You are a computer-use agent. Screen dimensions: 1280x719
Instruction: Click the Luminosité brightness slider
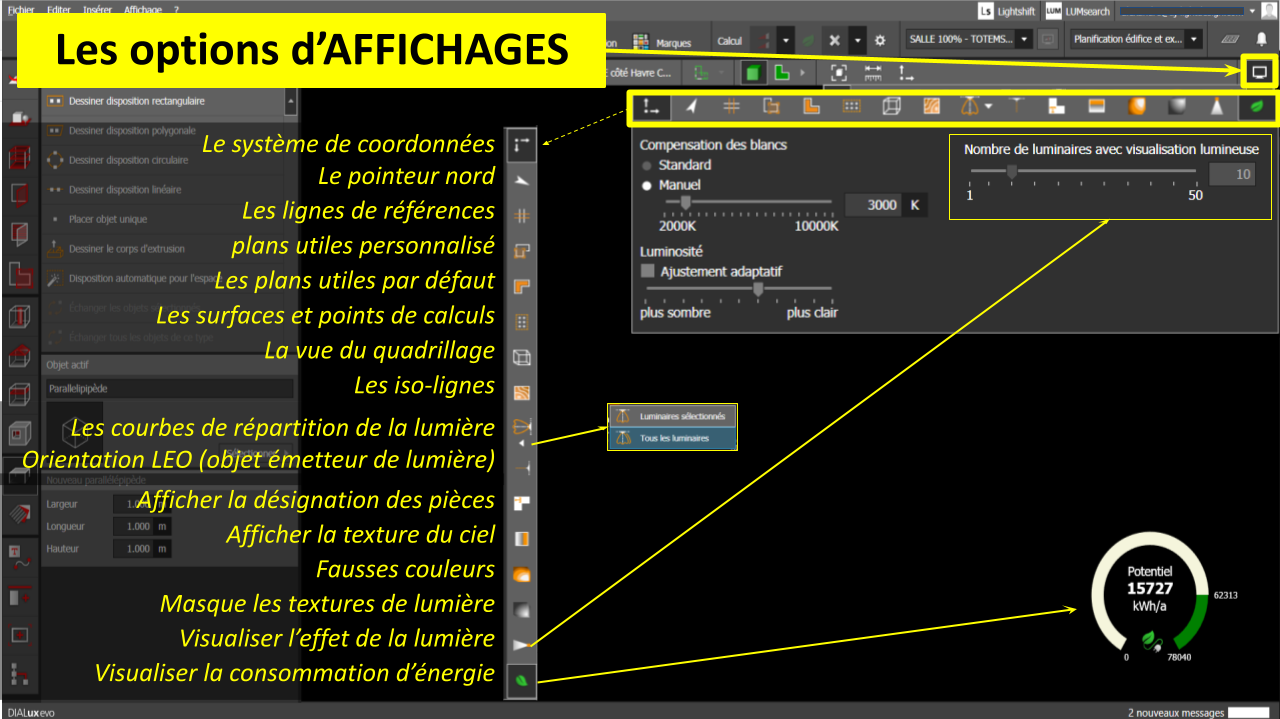[739, 289]
